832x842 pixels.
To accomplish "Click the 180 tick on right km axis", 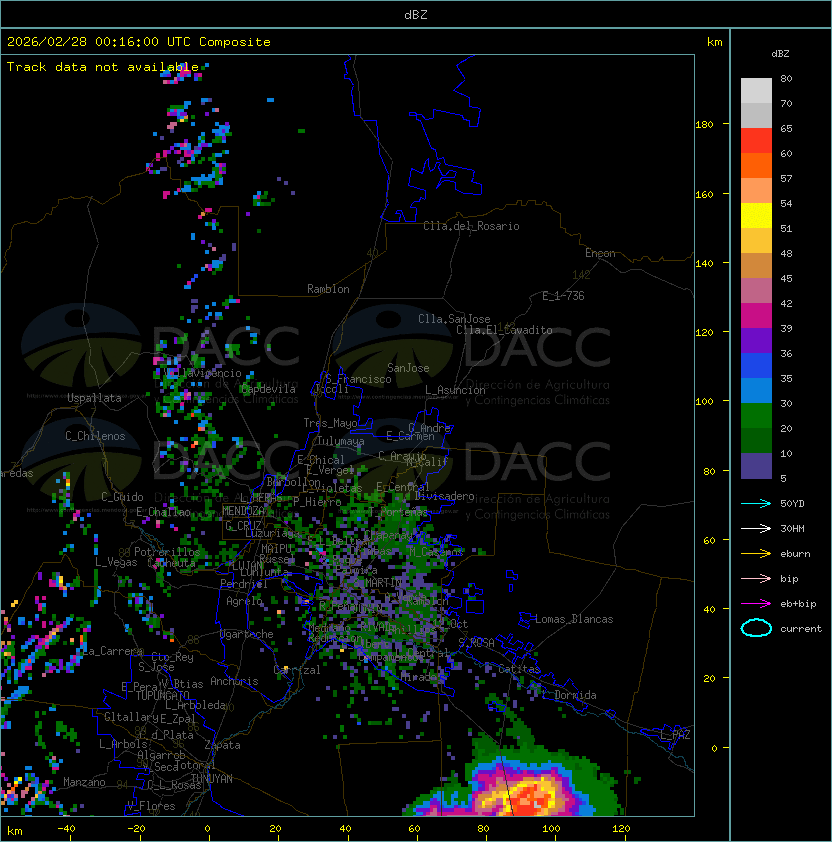I will (x=704, y=125).
